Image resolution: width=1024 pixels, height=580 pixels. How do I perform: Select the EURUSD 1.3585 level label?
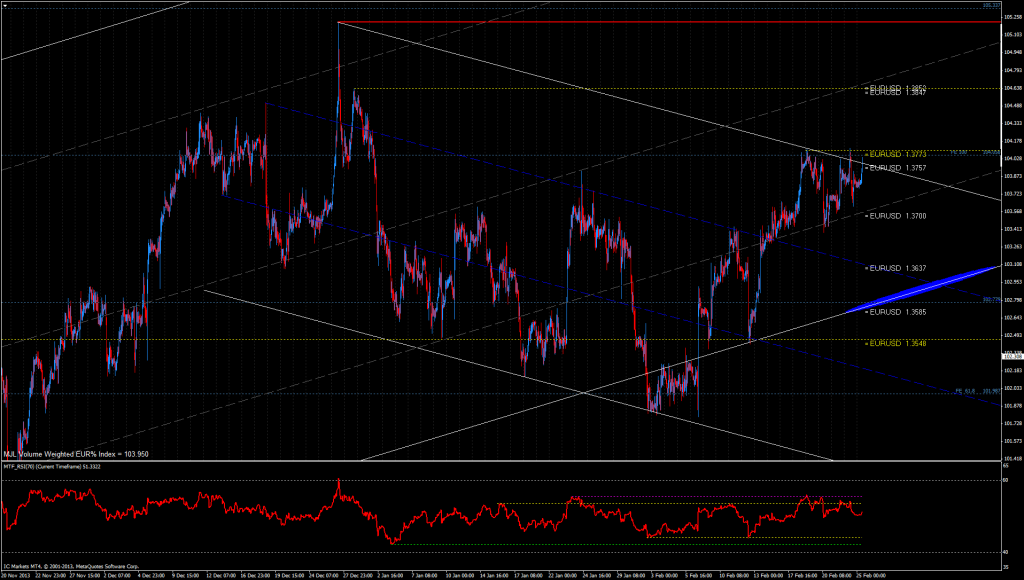click(895, 312)
